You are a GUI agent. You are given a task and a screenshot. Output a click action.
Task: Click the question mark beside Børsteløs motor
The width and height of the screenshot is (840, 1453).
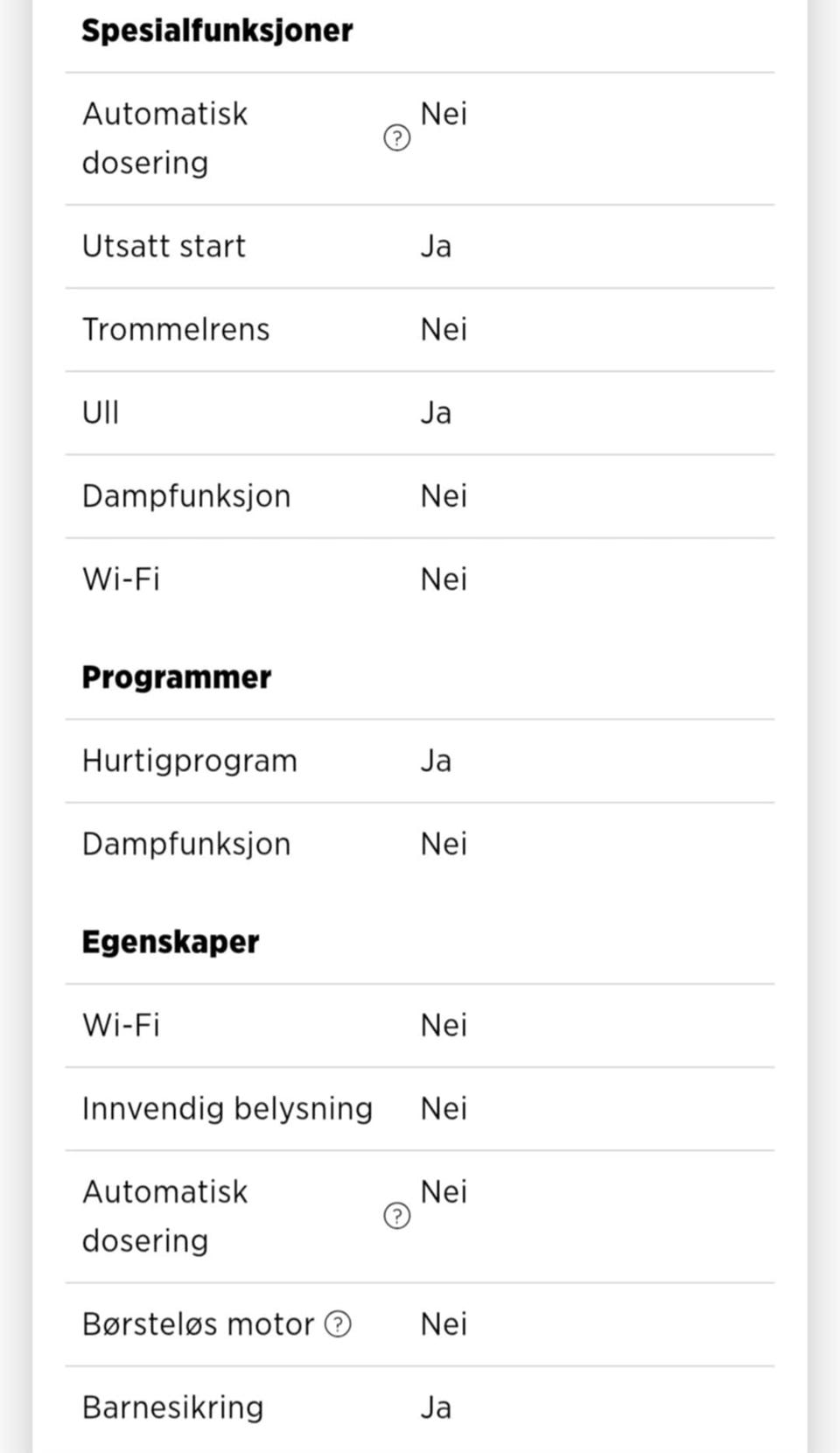(338, 1324)
